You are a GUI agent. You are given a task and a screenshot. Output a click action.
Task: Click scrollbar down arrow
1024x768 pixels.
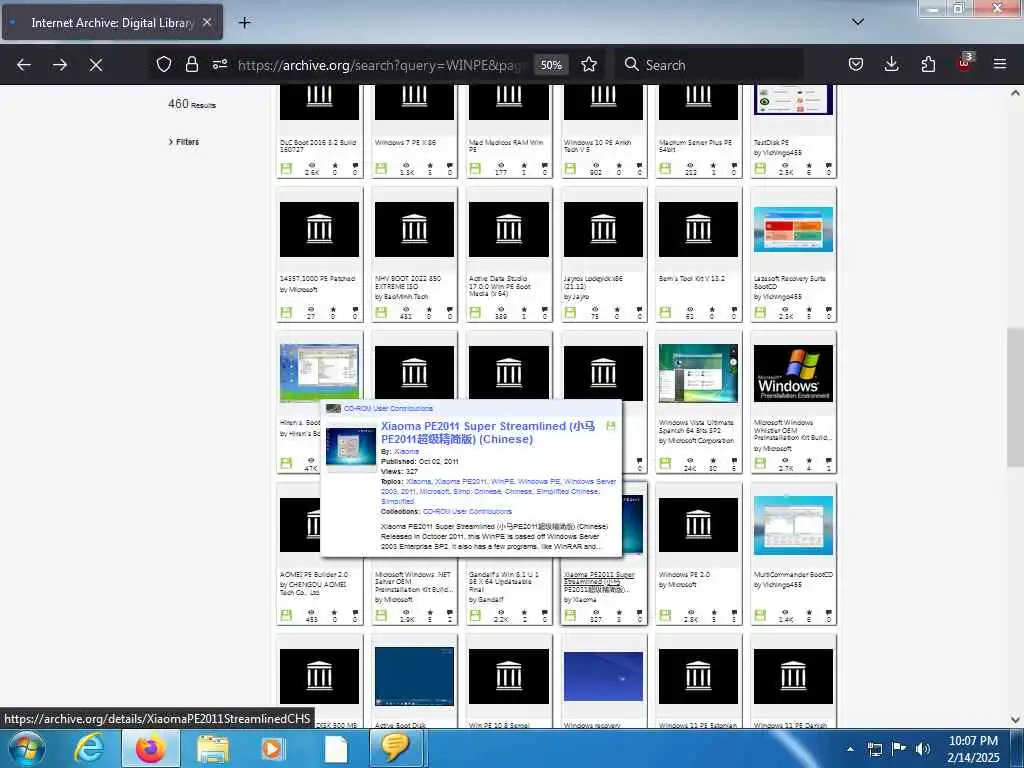(1015, 720)
